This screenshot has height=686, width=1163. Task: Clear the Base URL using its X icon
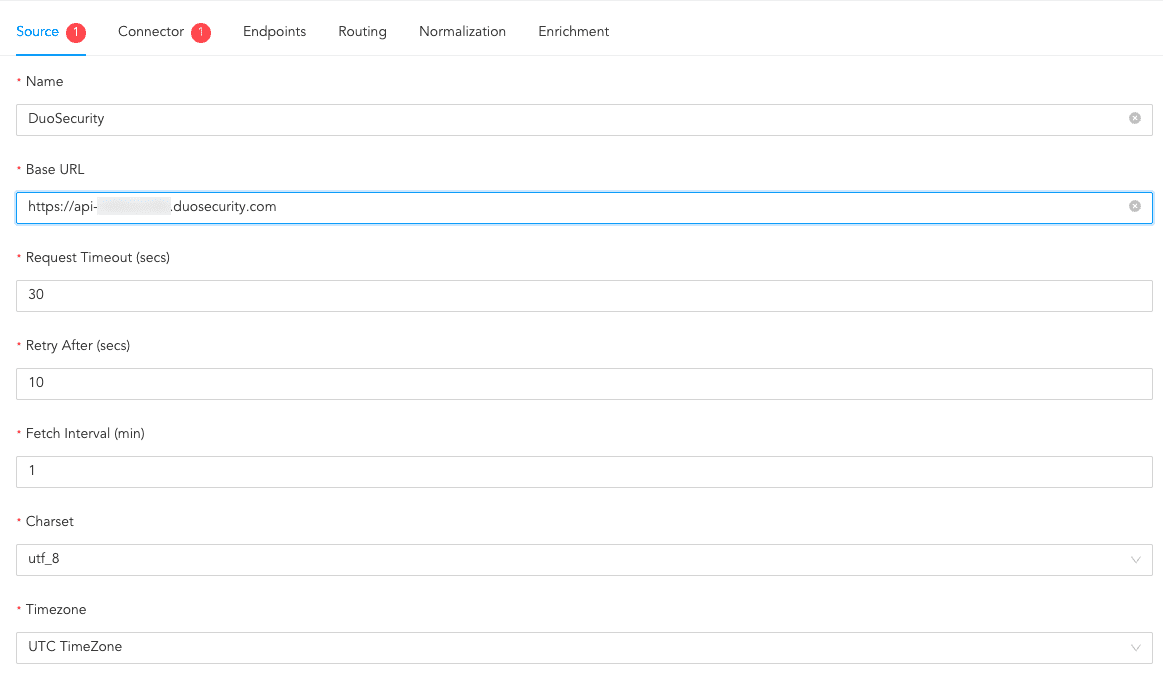(1134, 207)
